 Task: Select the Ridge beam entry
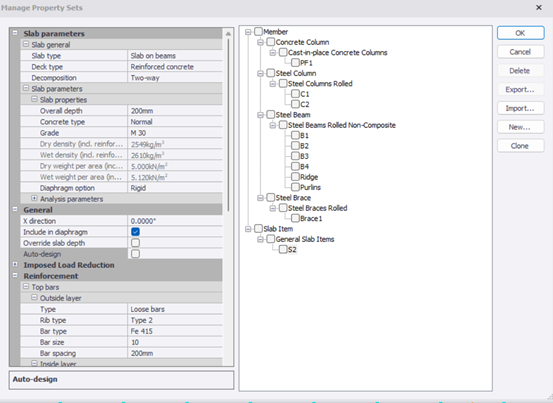[x=309, y=177]
